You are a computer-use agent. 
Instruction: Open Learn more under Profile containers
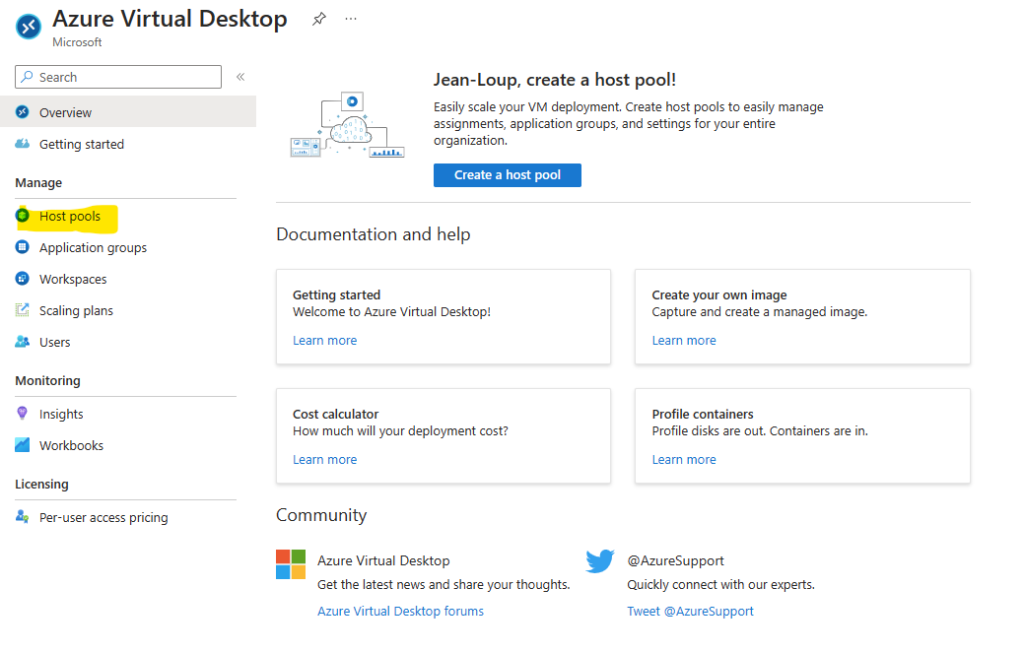pos(684,460)
